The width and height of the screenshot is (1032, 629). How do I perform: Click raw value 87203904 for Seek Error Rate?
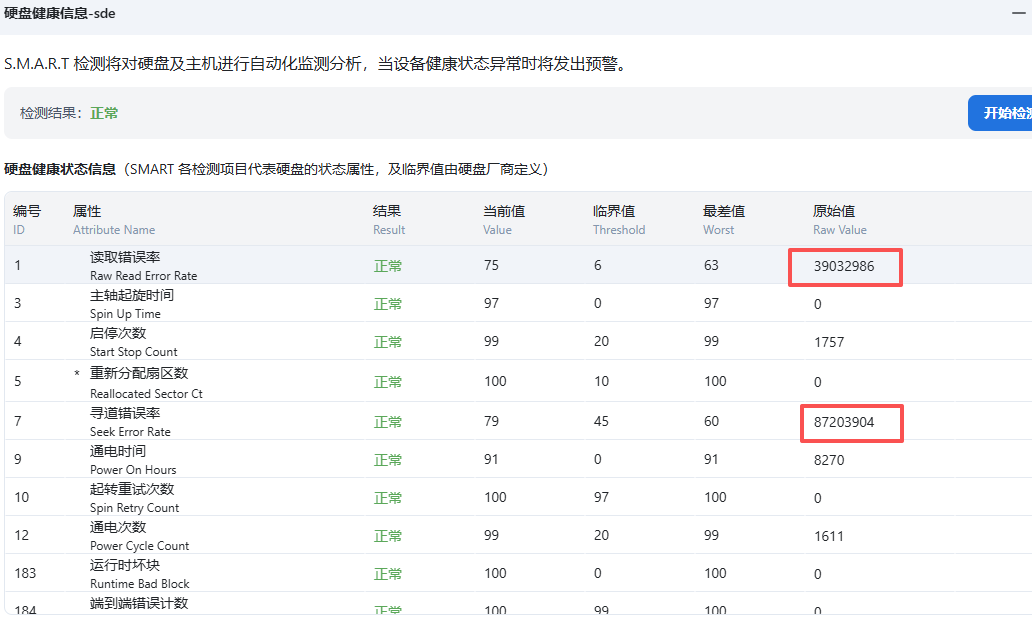(x=845, y=423)
